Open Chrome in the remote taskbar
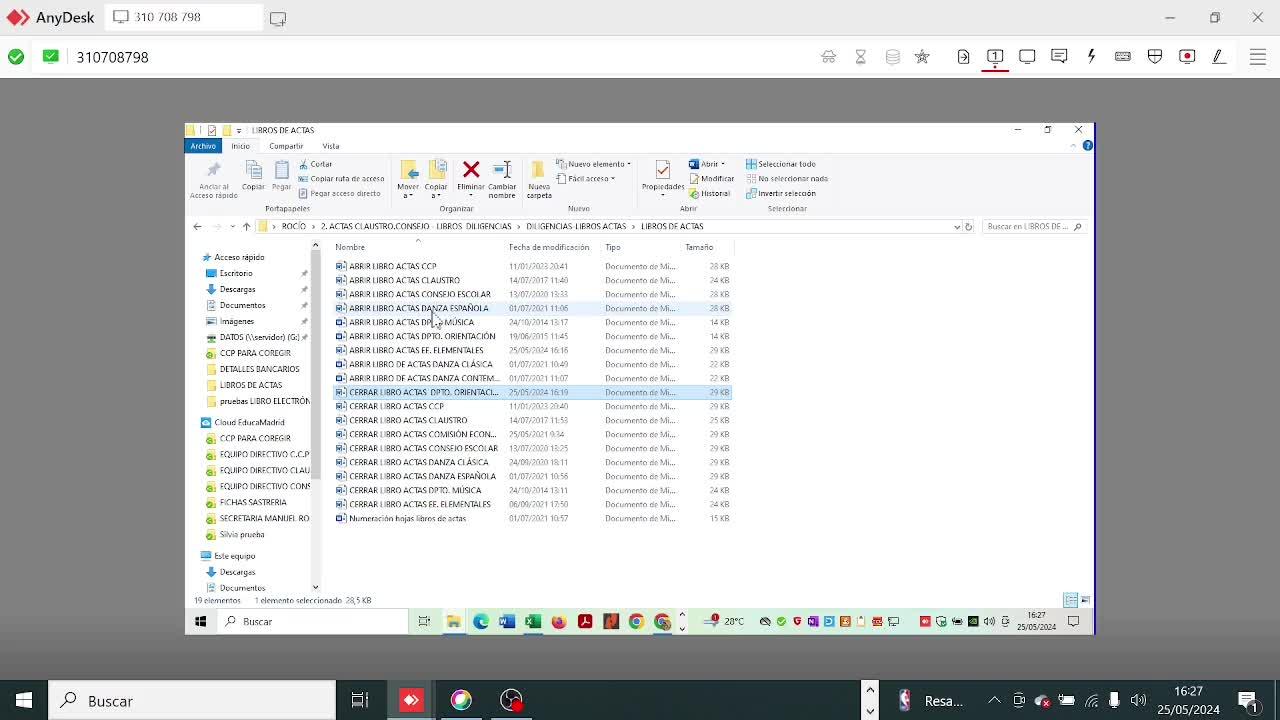Viewport: 1280px width, 720px height. [636, 622]
